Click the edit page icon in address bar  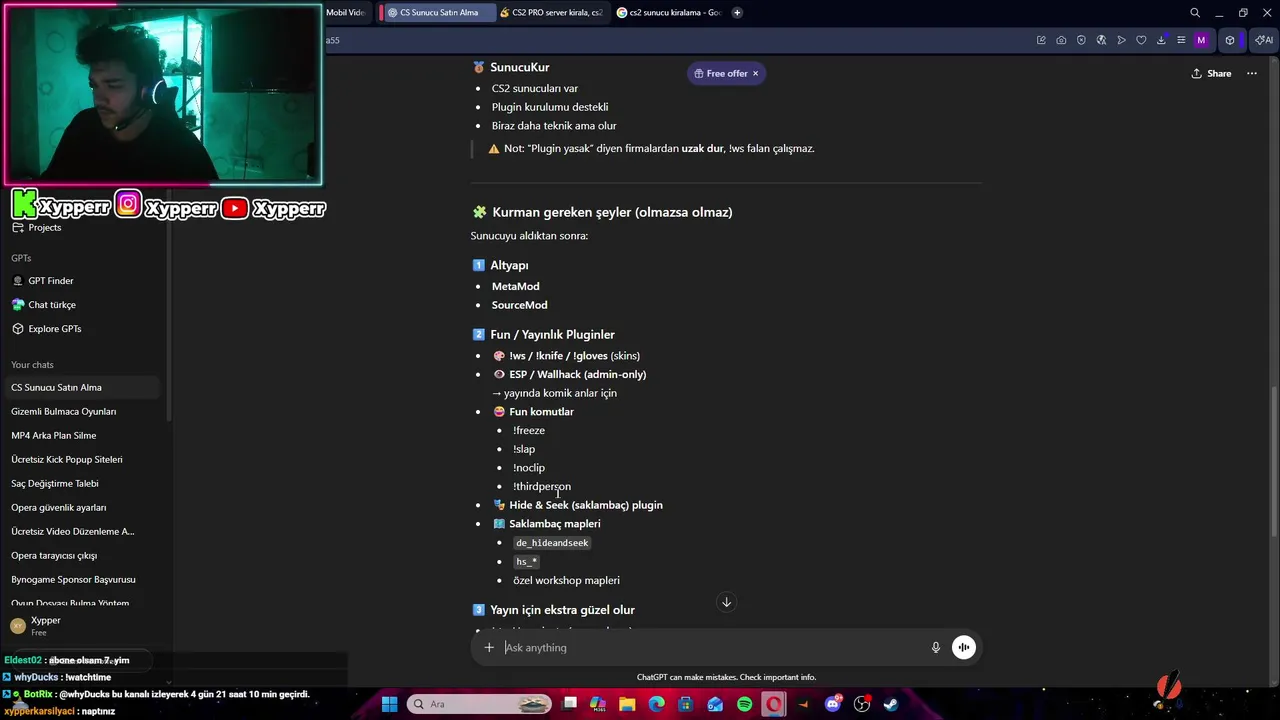coord(1041,40)
